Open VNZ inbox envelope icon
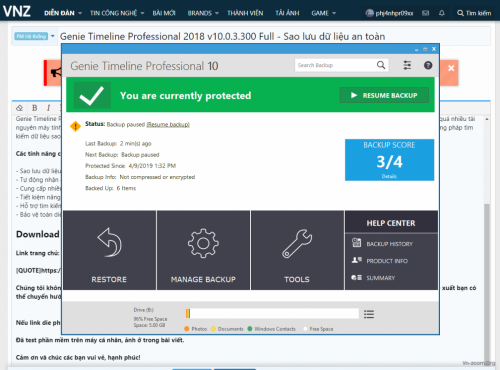 point(425,13)
